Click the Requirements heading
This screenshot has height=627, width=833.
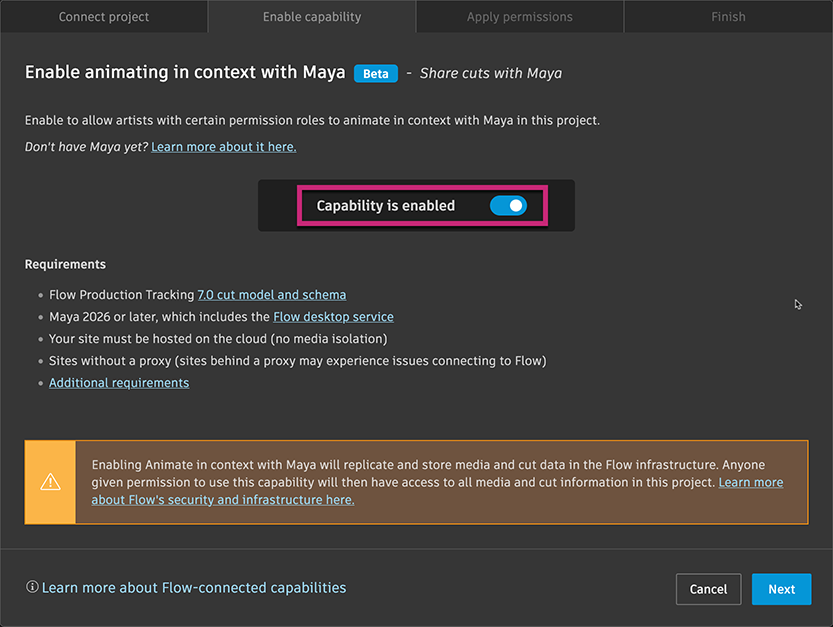[x=65, y=265]
